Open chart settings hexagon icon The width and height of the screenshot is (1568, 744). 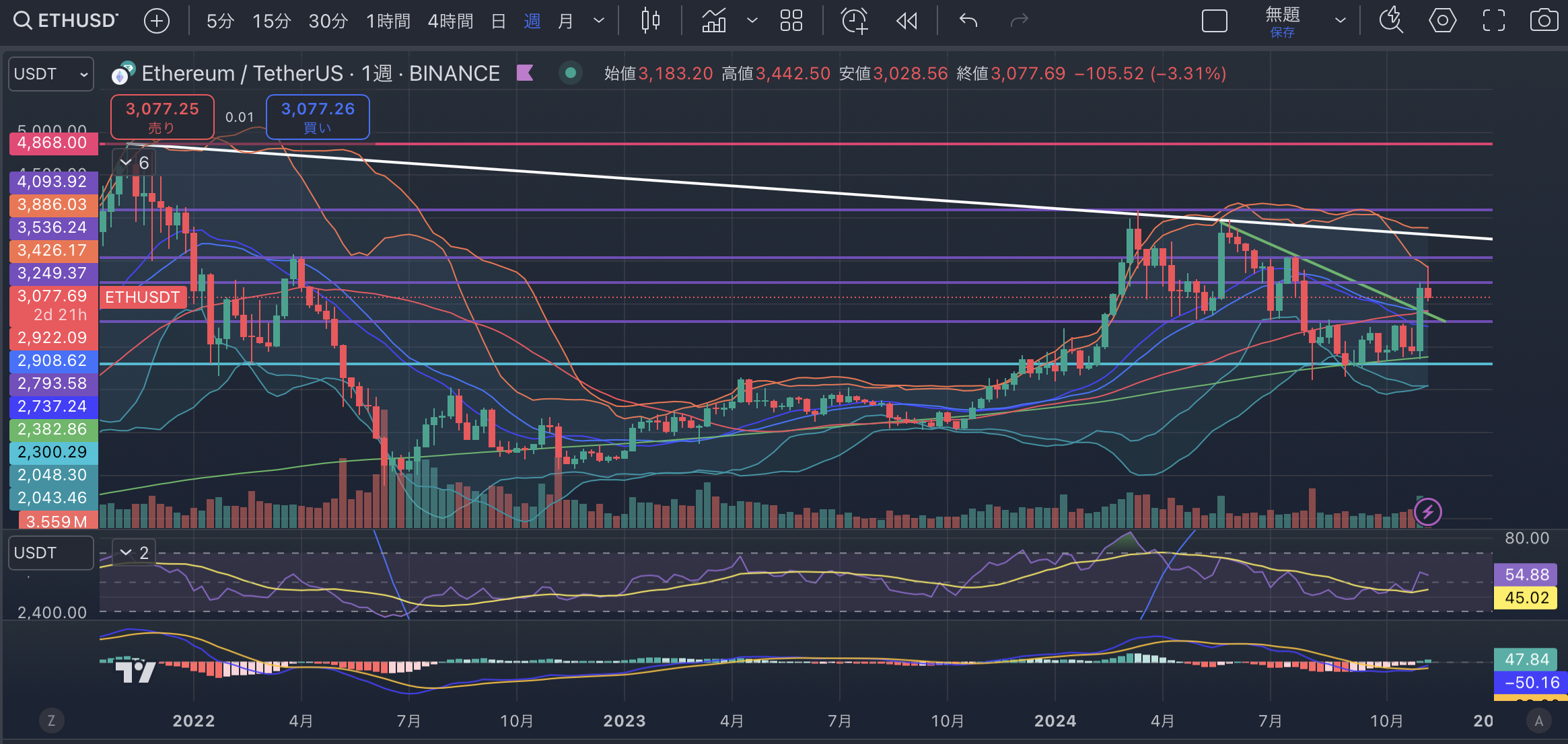click(x=1442, y=21)
